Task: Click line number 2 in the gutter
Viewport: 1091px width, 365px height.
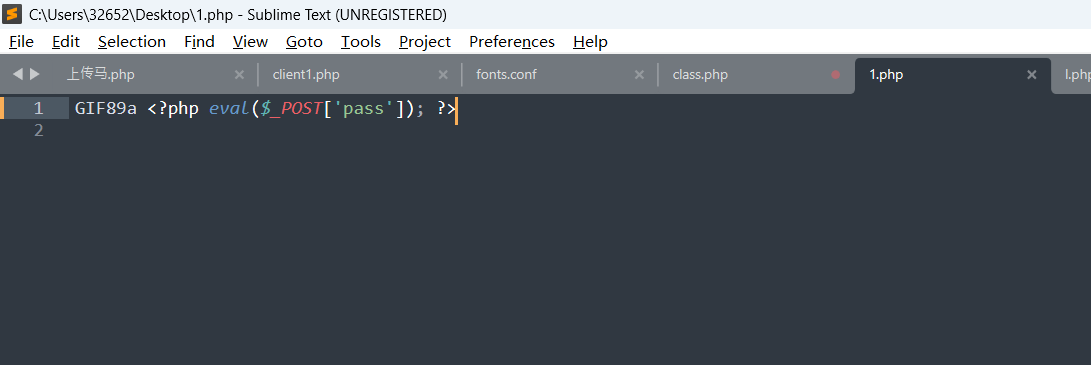Action: (x=38, y=130)
